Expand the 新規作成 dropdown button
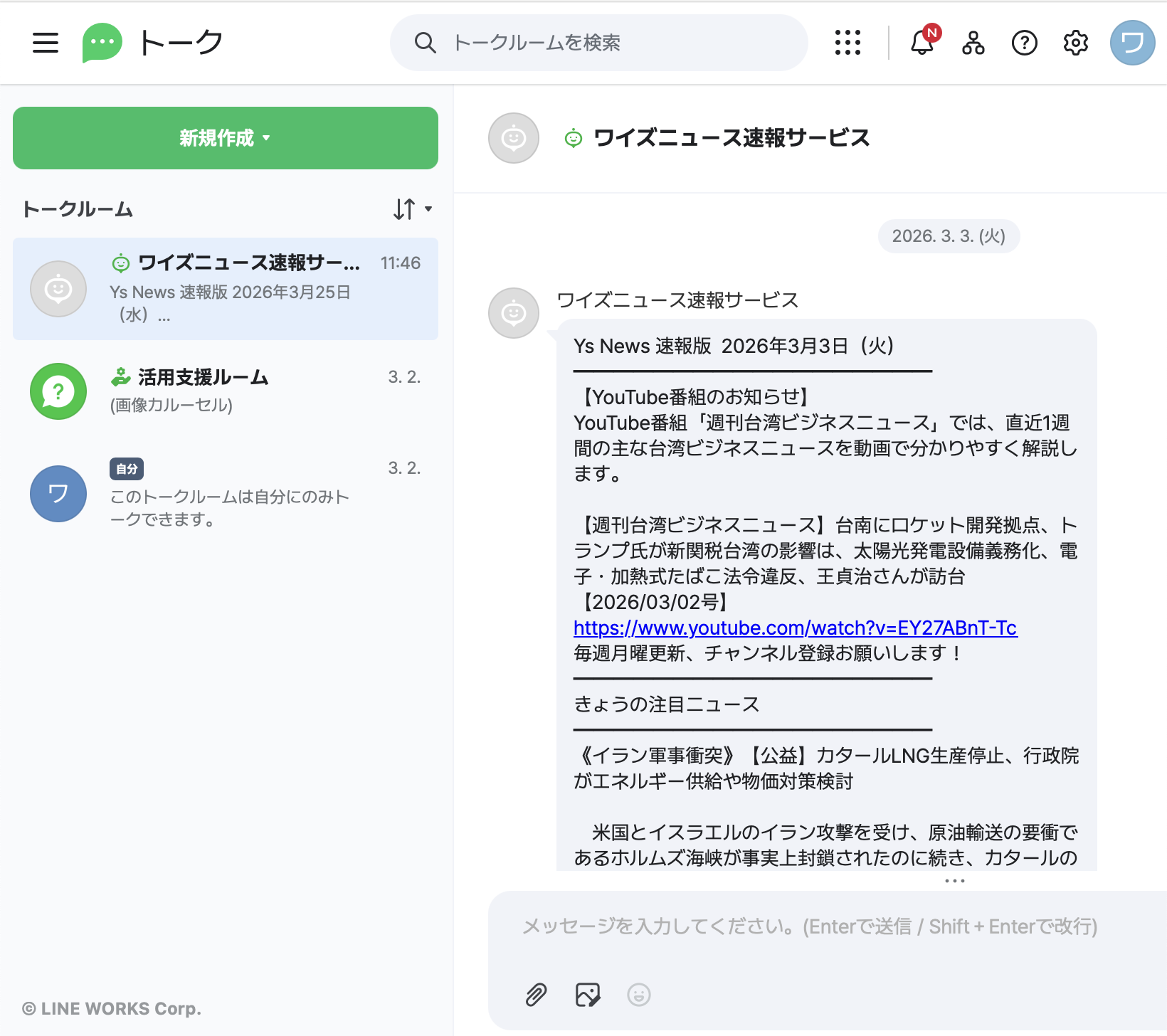The width and height of the screenshot is (1167, 1036). 225,138
